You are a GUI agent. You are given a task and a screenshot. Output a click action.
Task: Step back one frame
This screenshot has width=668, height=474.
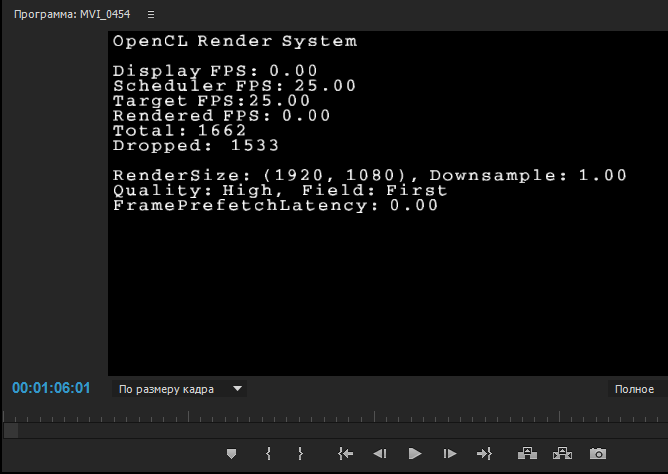click(380, 454)
